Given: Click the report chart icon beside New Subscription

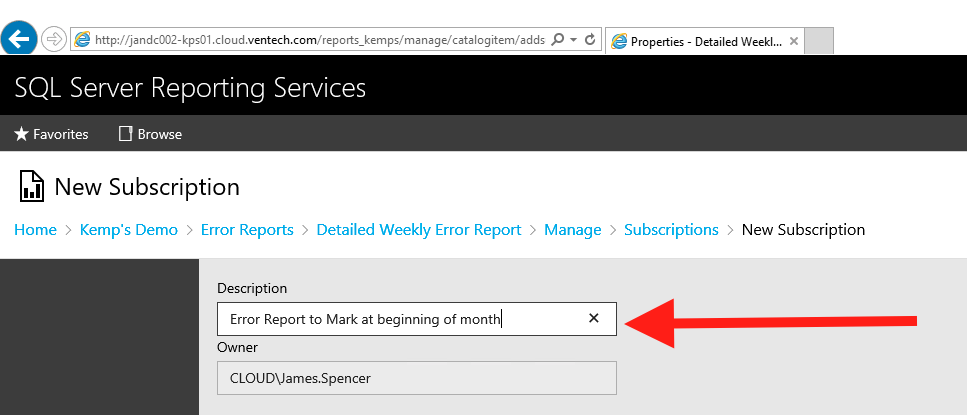Looking at the screenshot, I should pos(30,186).
